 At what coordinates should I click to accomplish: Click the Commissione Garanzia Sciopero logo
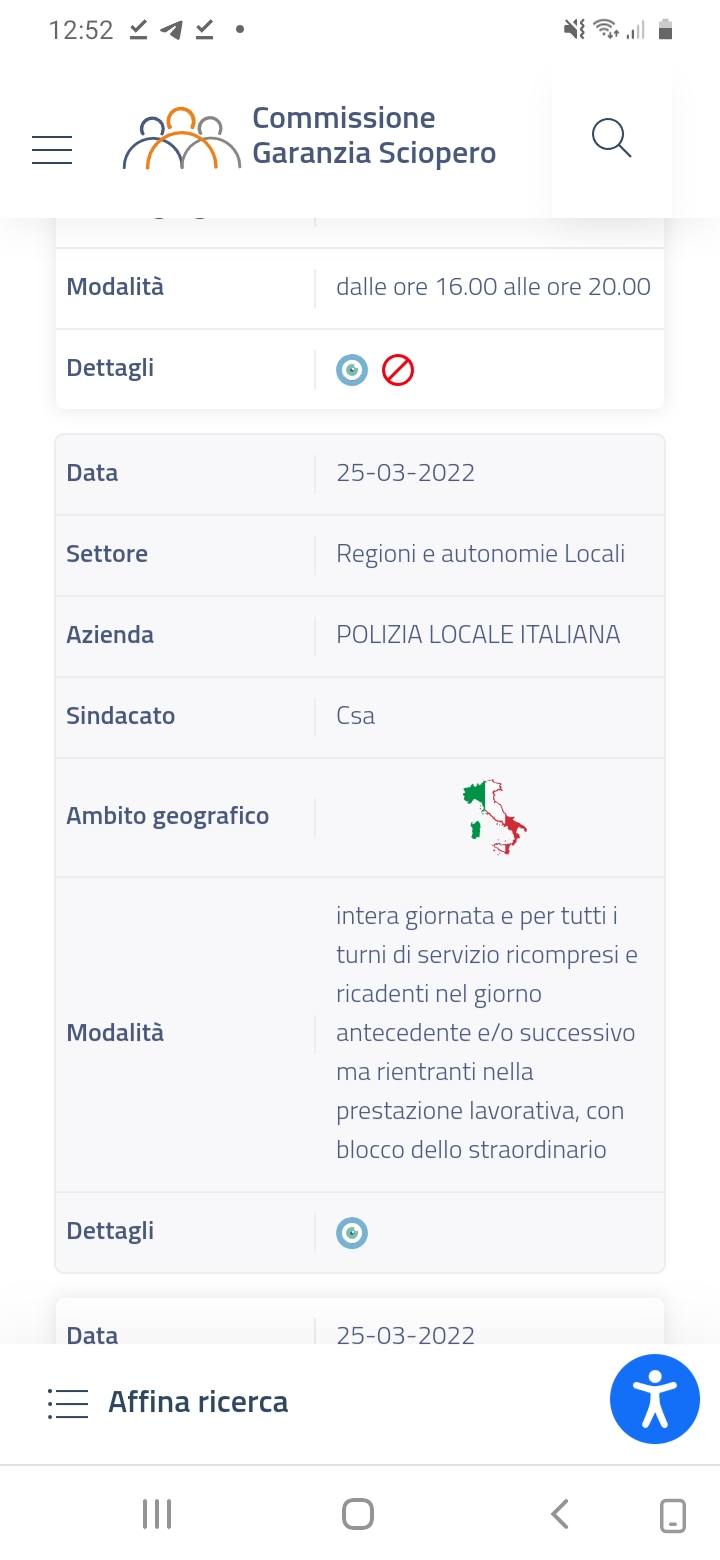[182, 138]
